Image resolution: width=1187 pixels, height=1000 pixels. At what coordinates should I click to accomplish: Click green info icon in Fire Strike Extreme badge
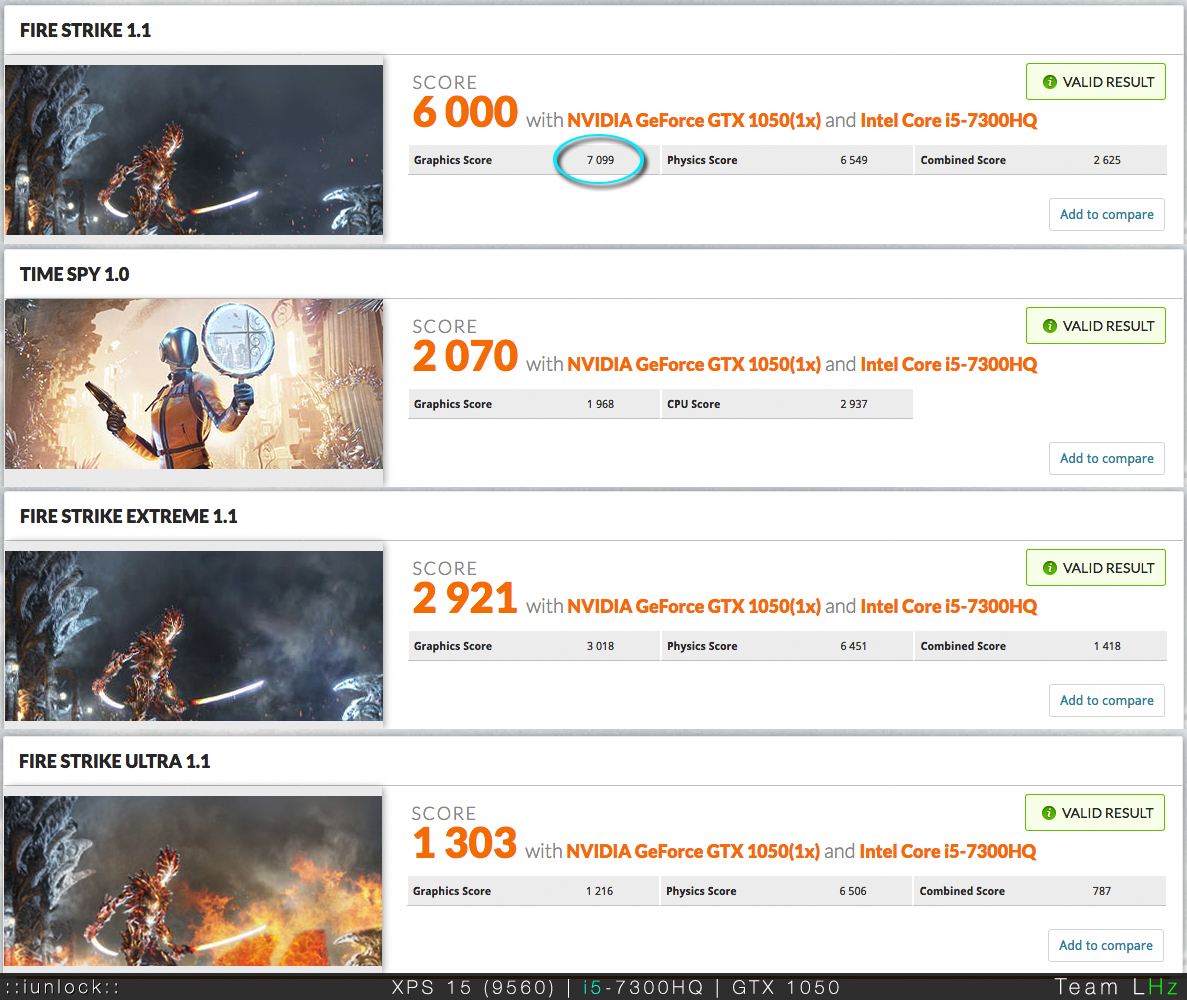point(1049,568)
